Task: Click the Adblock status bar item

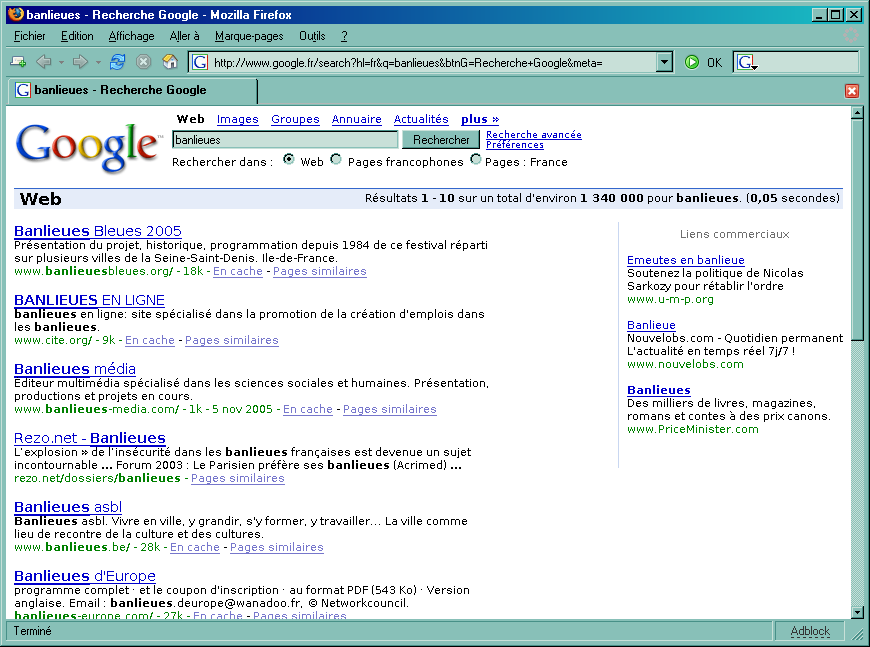Action: click(810, 631)
